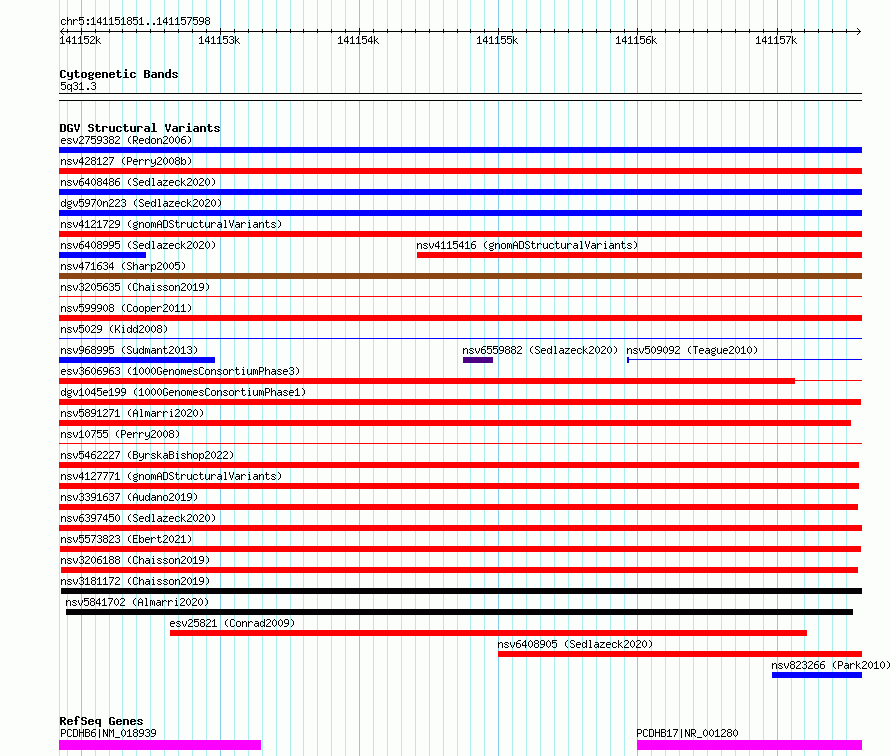Click the 141152k ruler tick label
Screen dimensions: 890x756
click(80, 40)
